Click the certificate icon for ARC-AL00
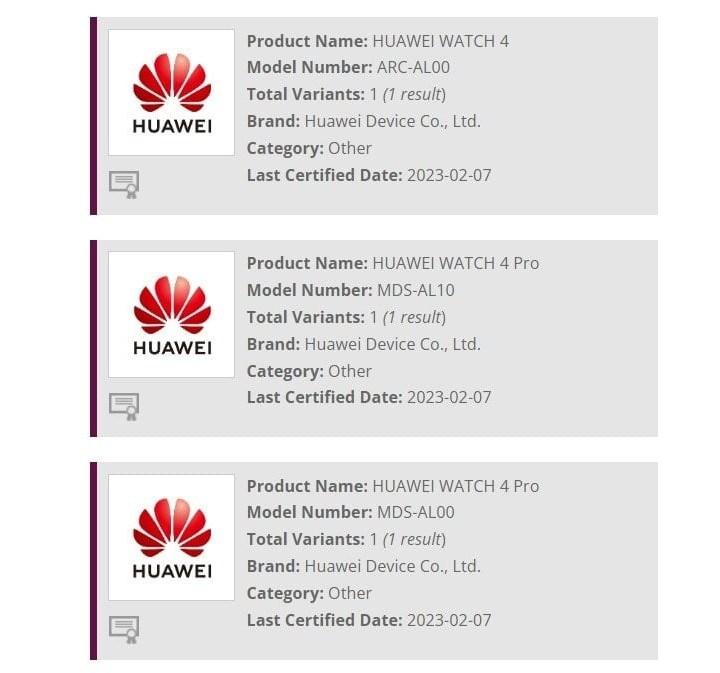 (124, 184)
